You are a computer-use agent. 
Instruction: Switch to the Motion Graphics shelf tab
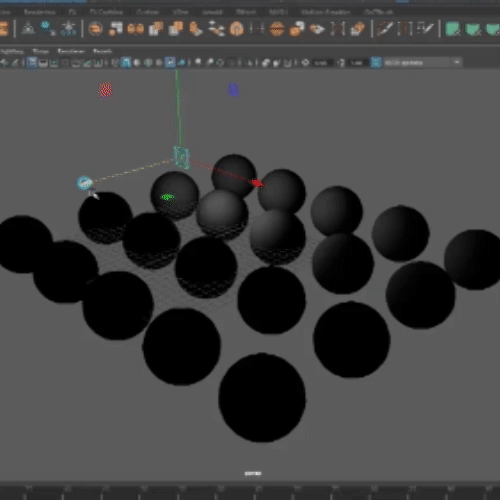(326, 12)
